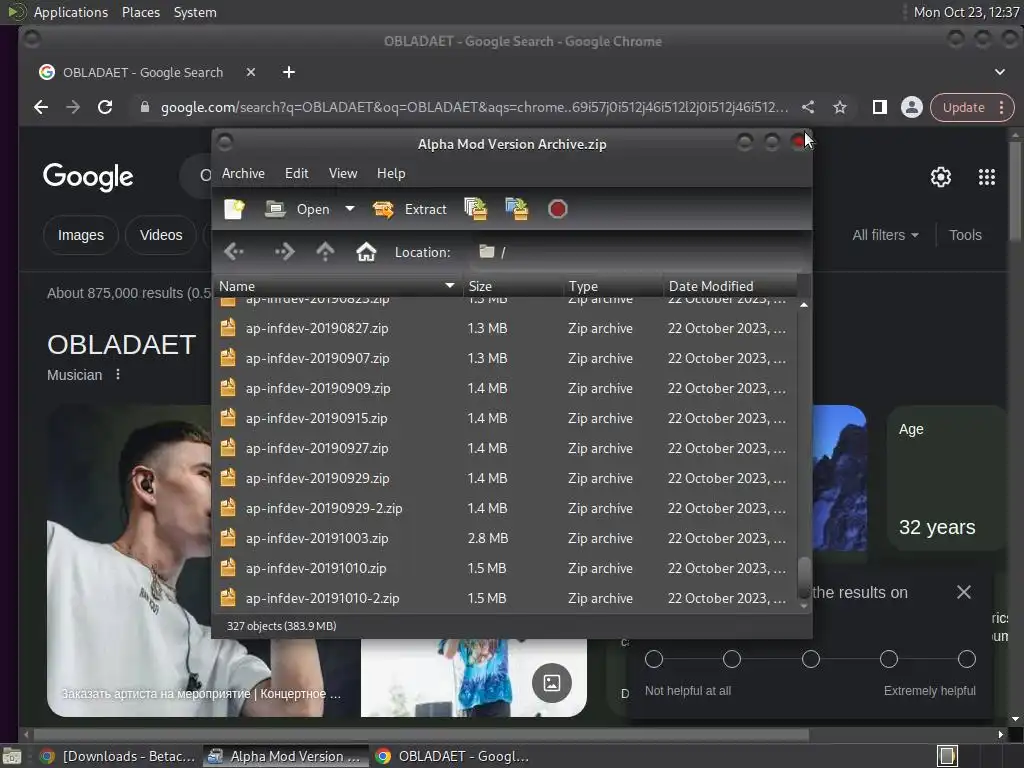1024x768 pixels.
Task: Open Google quick settings gear
Action: click(940, 176)
